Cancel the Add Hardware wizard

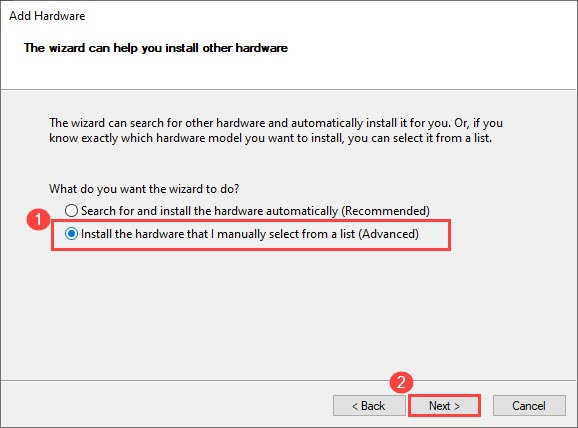coord(529,406)
